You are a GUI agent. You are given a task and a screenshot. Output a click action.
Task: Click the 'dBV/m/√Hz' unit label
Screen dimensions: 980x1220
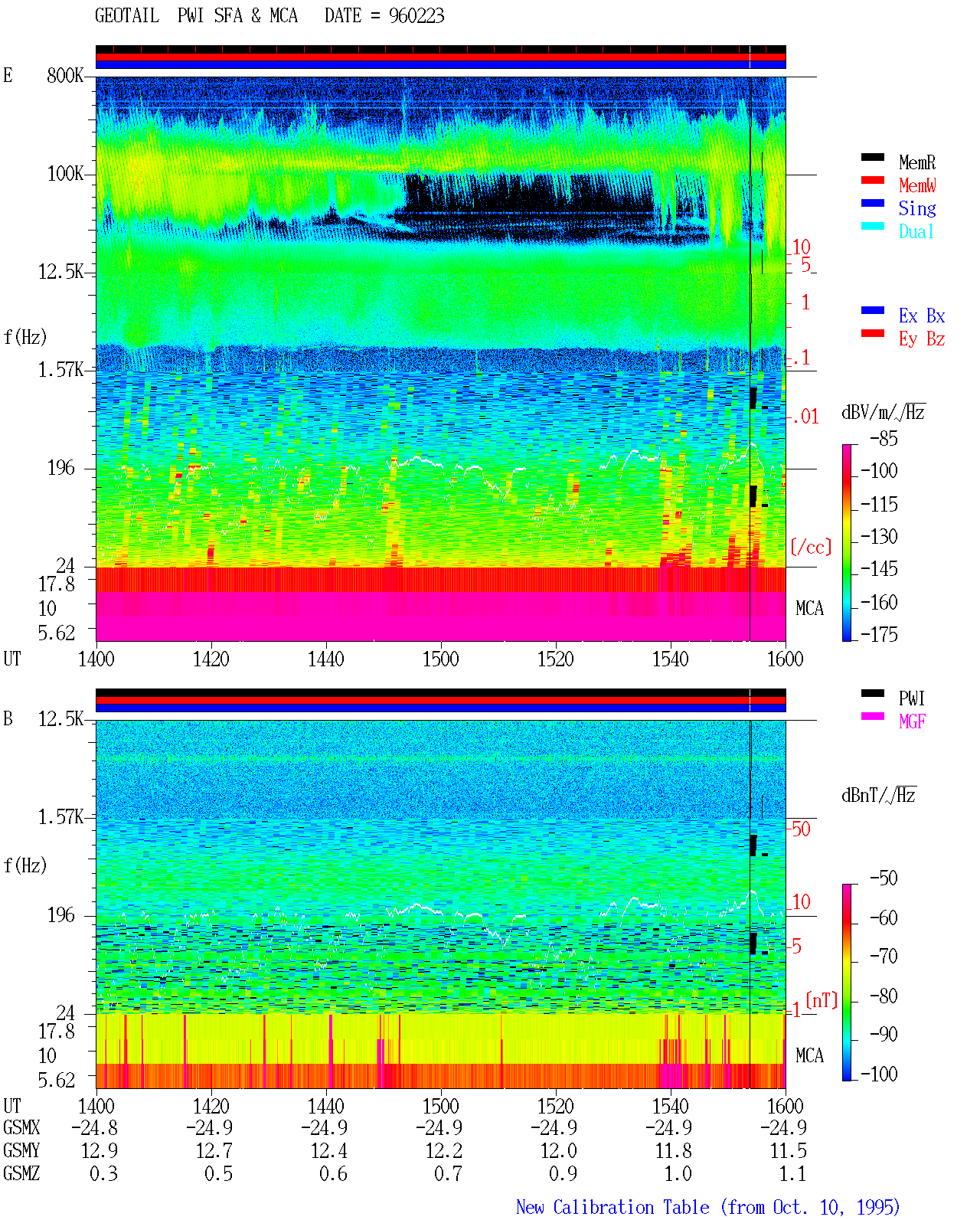(x=884, y=412)
